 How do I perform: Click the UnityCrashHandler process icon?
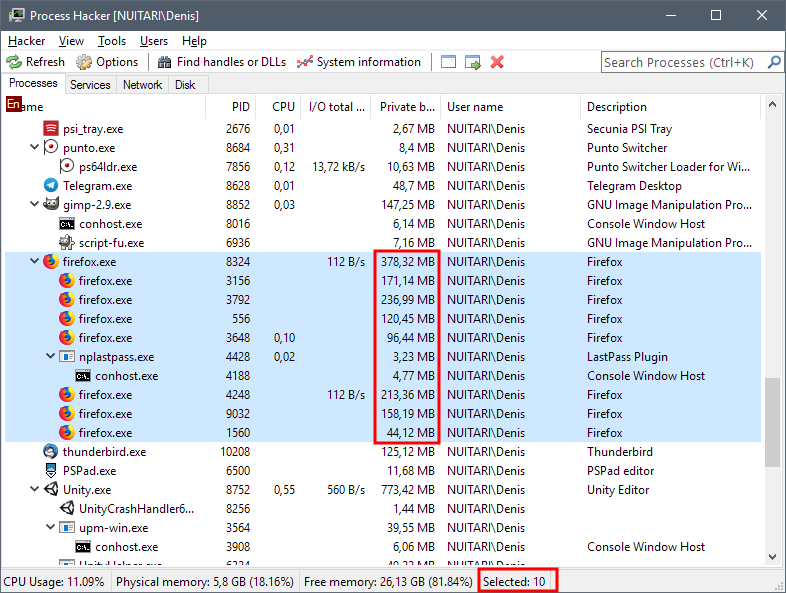click(x=67, y=508)
